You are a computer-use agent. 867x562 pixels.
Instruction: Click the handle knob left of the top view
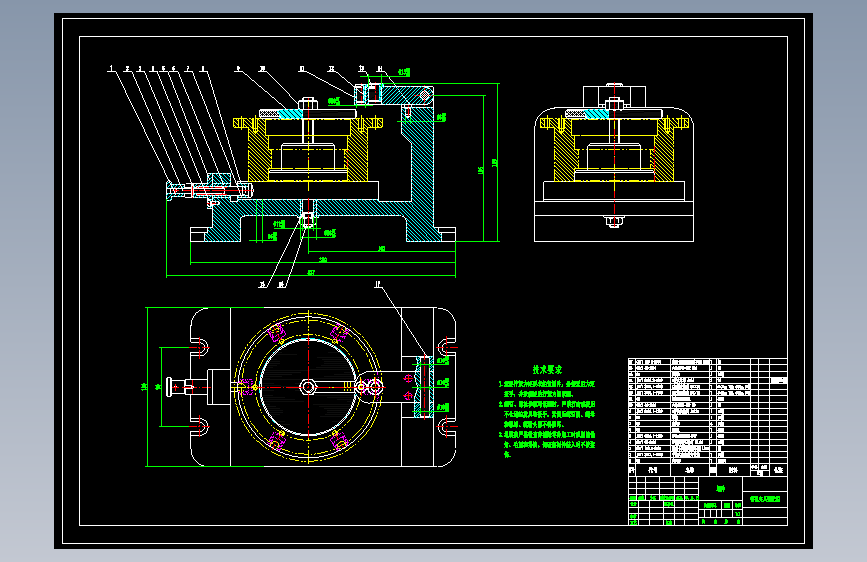(170, 387)
